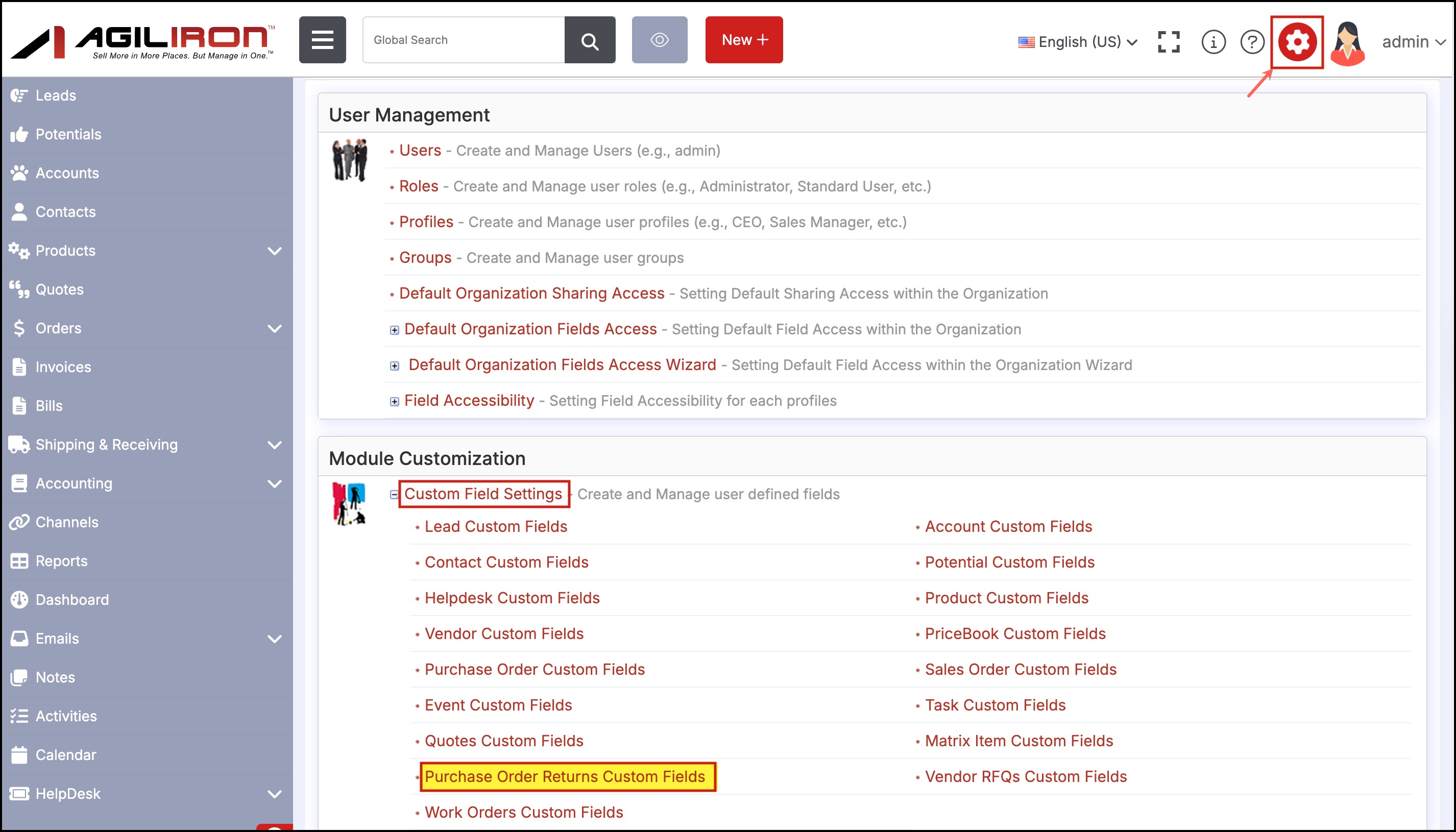Open Purchase Order Returns Custom Fields
Viewport: 1456px width, 832px height.
565,776
